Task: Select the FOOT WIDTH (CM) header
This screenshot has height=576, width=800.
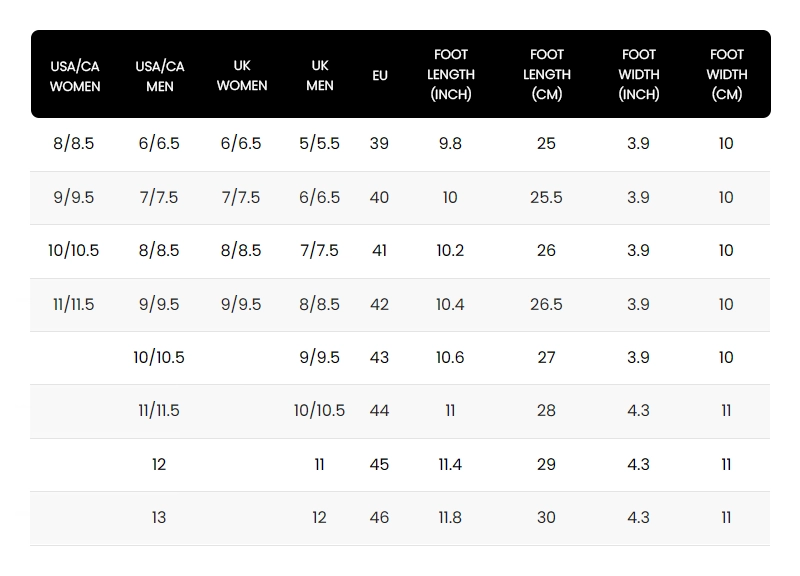Action: point(727,75)
